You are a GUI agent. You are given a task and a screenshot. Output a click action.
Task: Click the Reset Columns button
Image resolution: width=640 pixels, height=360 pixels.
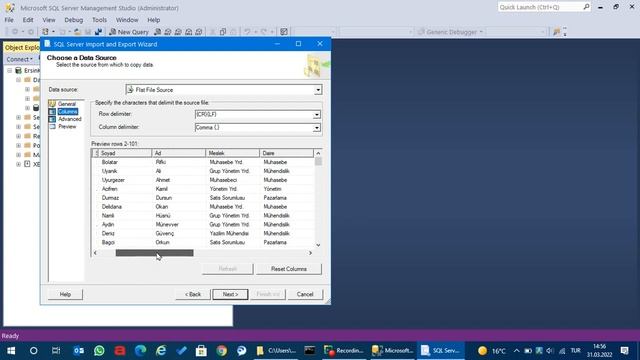pos(289,269)
